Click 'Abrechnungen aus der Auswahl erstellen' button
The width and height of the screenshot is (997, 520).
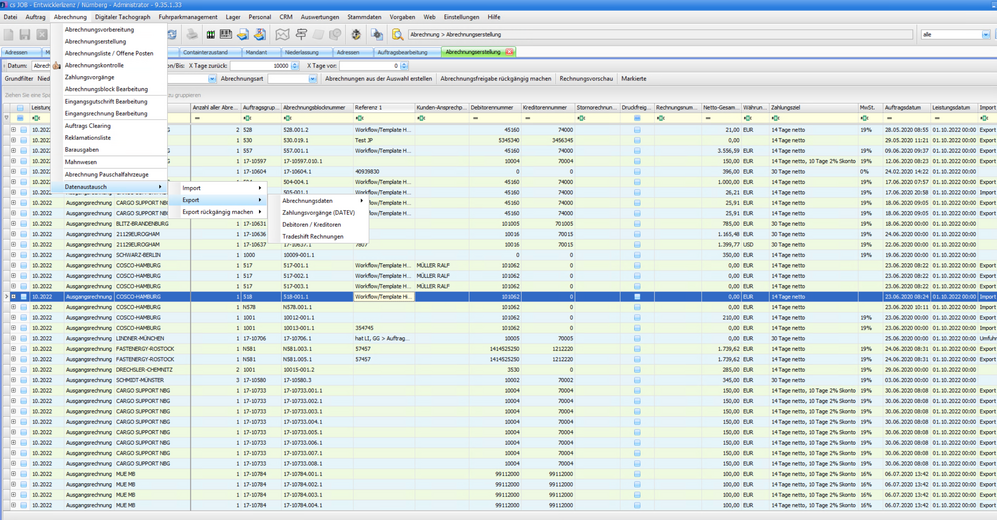point(378,79)
